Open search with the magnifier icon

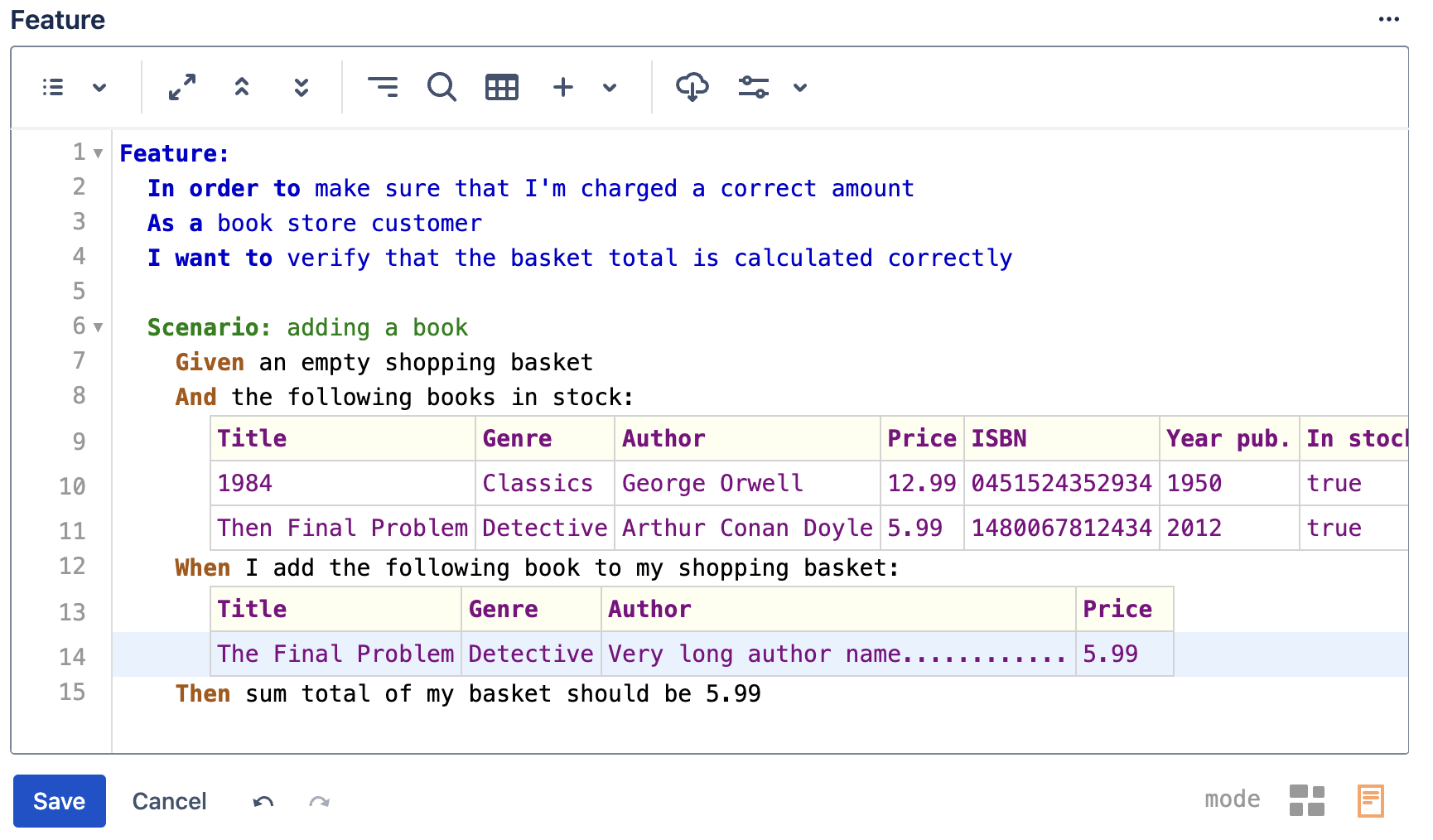pos(442,87)
